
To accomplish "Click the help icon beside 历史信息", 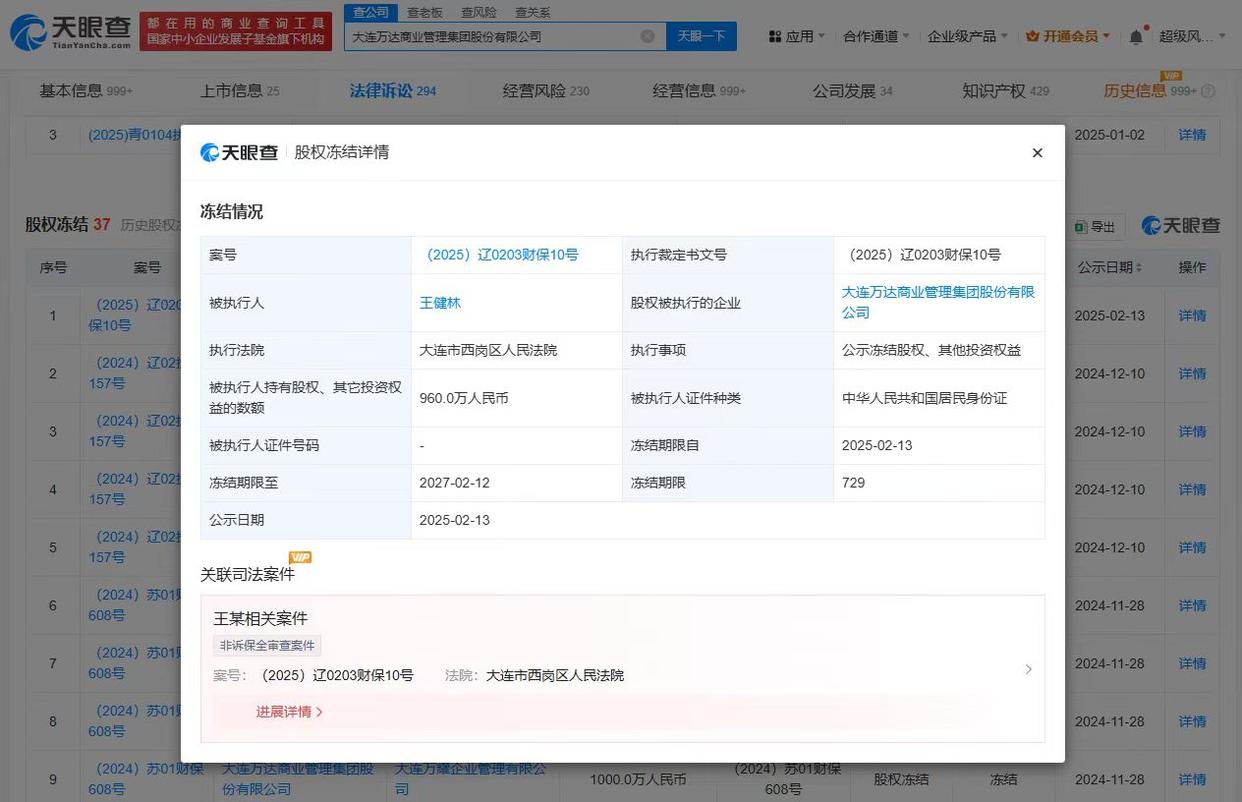I will [1208, 91].
